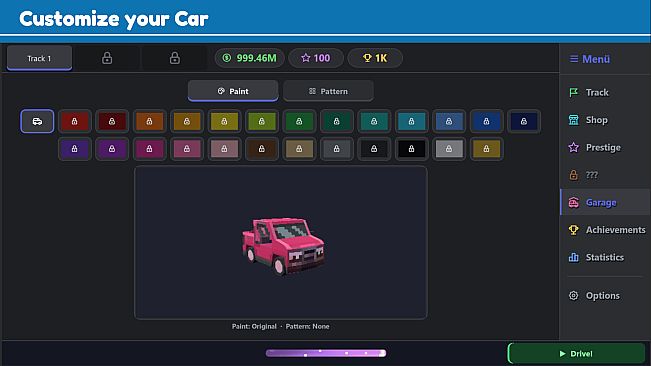Screen dimensions: 651x366
Task: Click the 100 prestige points display
Action: click(x=316, y=58)
